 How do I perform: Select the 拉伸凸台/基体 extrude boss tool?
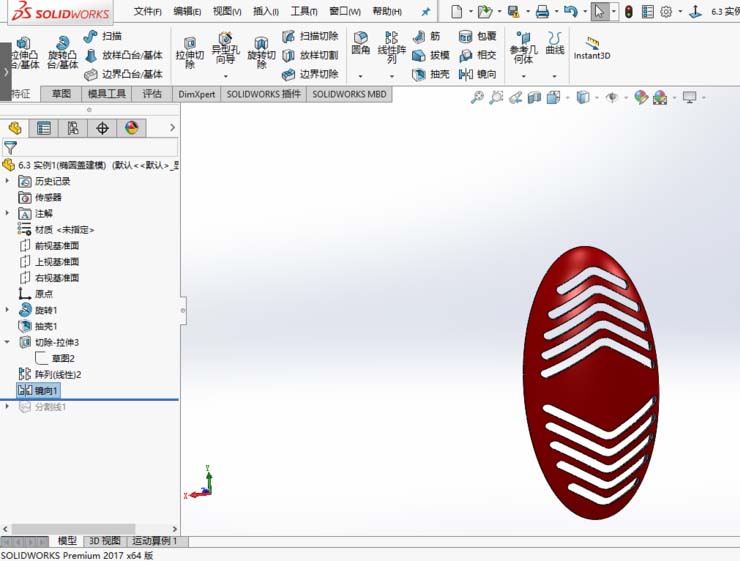(25, 53)
